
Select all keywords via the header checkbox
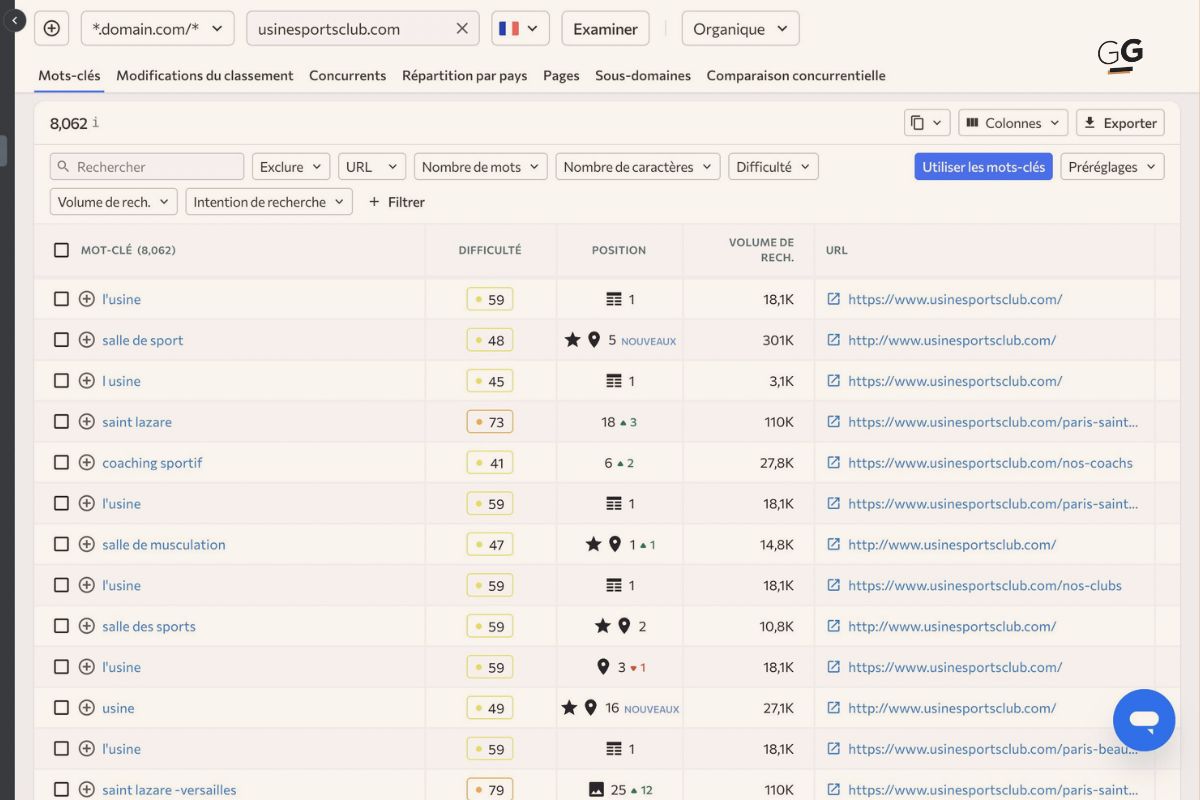click(x=61, y=250)
